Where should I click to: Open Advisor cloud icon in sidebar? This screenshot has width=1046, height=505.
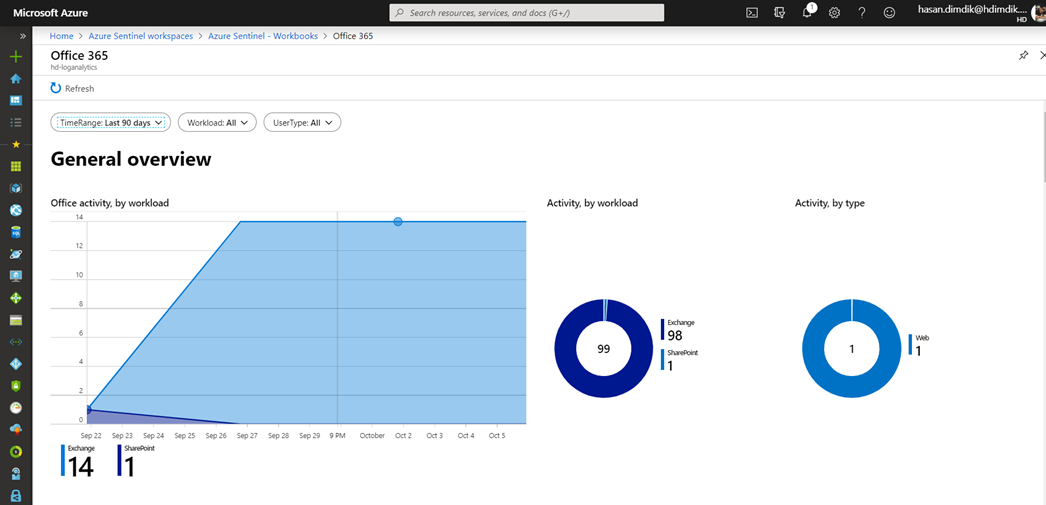point(16,429)
